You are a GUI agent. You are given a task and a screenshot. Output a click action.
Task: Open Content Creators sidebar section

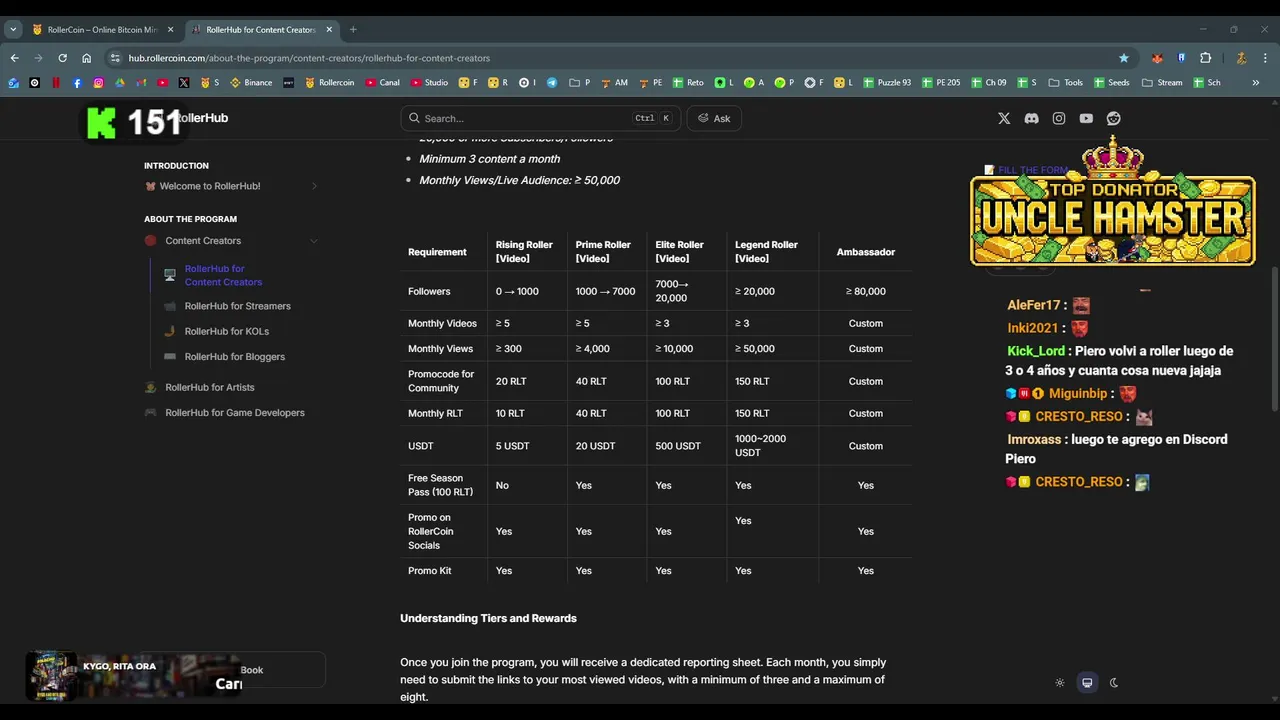point(203,240)
